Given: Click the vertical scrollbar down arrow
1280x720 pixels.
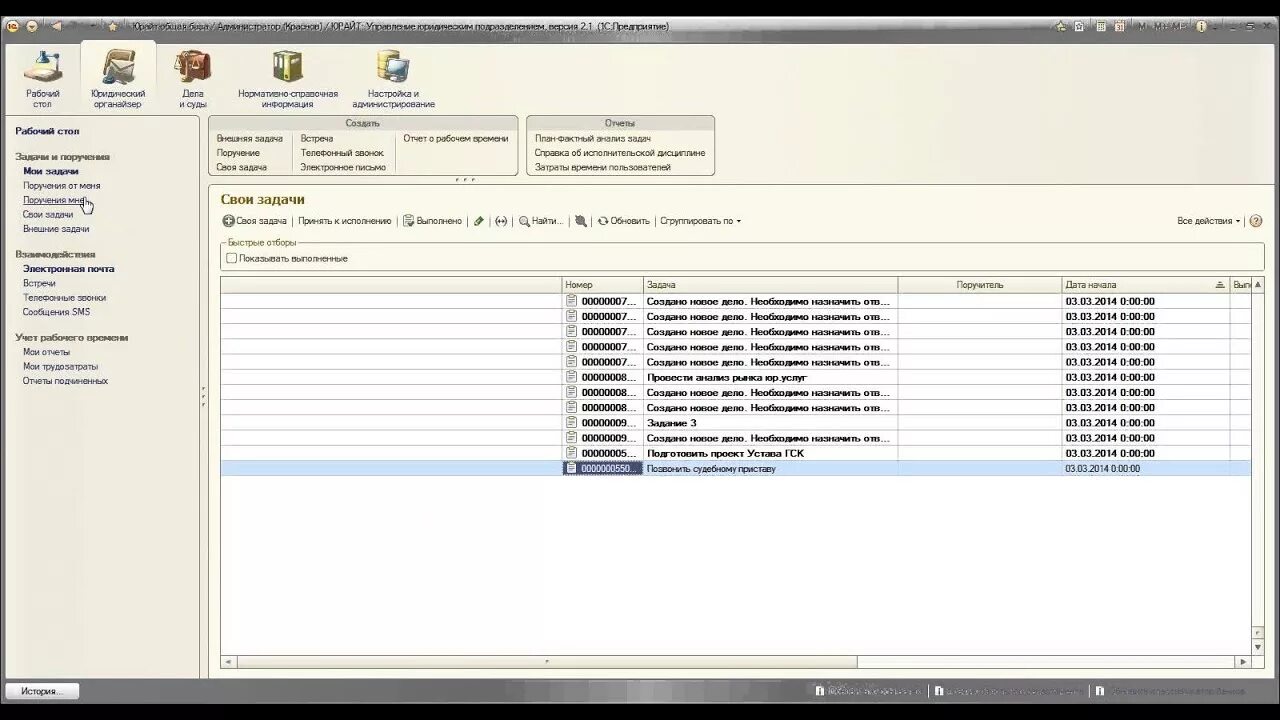Looking at the screenshot, I should coord(1258,648).
